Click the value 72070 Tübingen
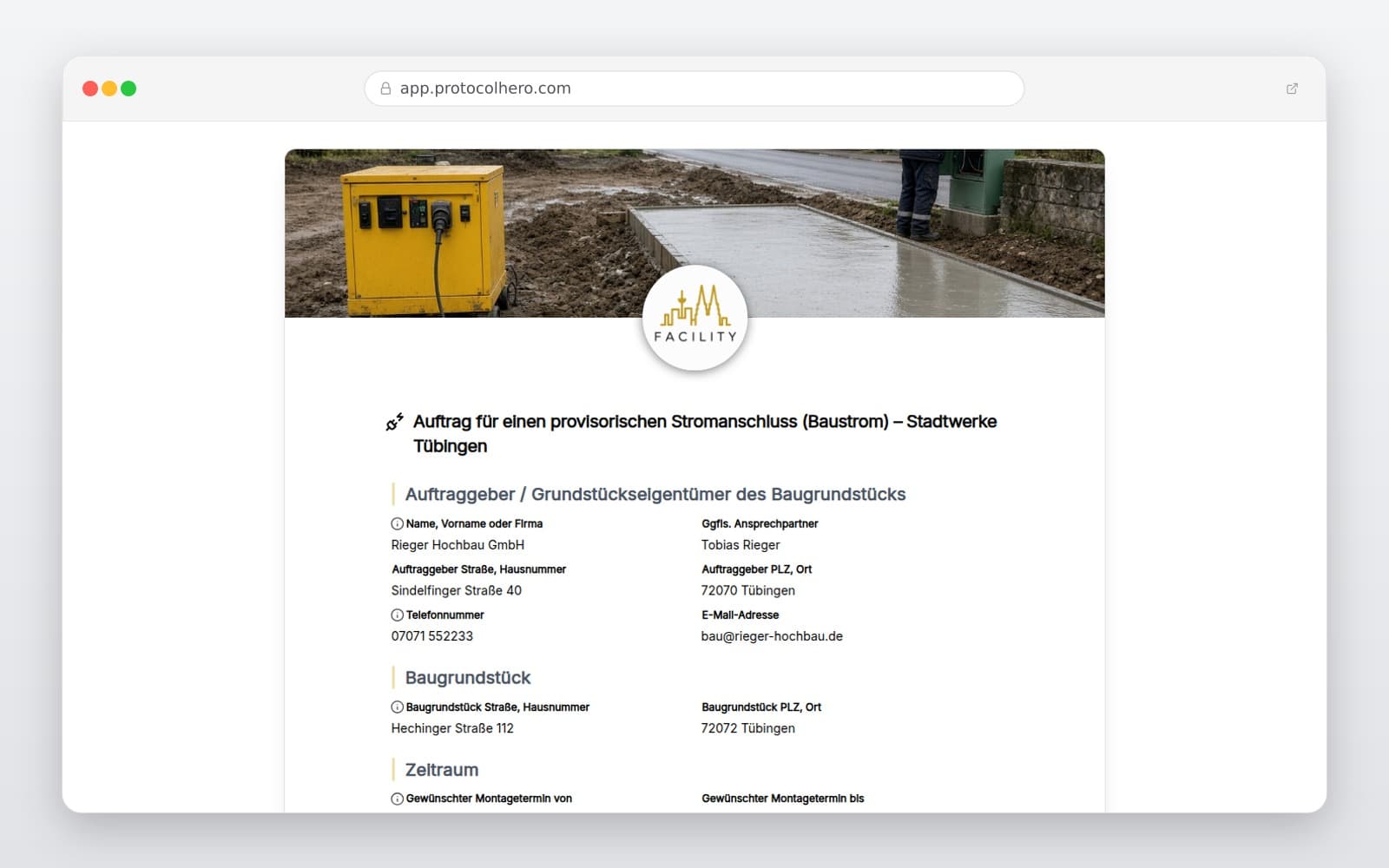This screenshot has width=1389, height=868. (748, 590)
